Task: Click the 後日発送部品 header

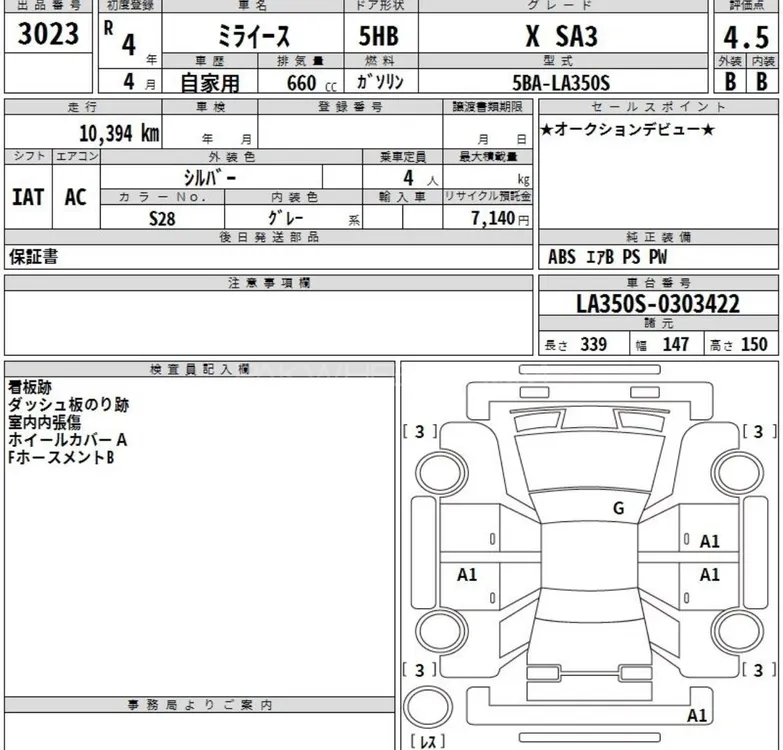Action: coord(269,237)
